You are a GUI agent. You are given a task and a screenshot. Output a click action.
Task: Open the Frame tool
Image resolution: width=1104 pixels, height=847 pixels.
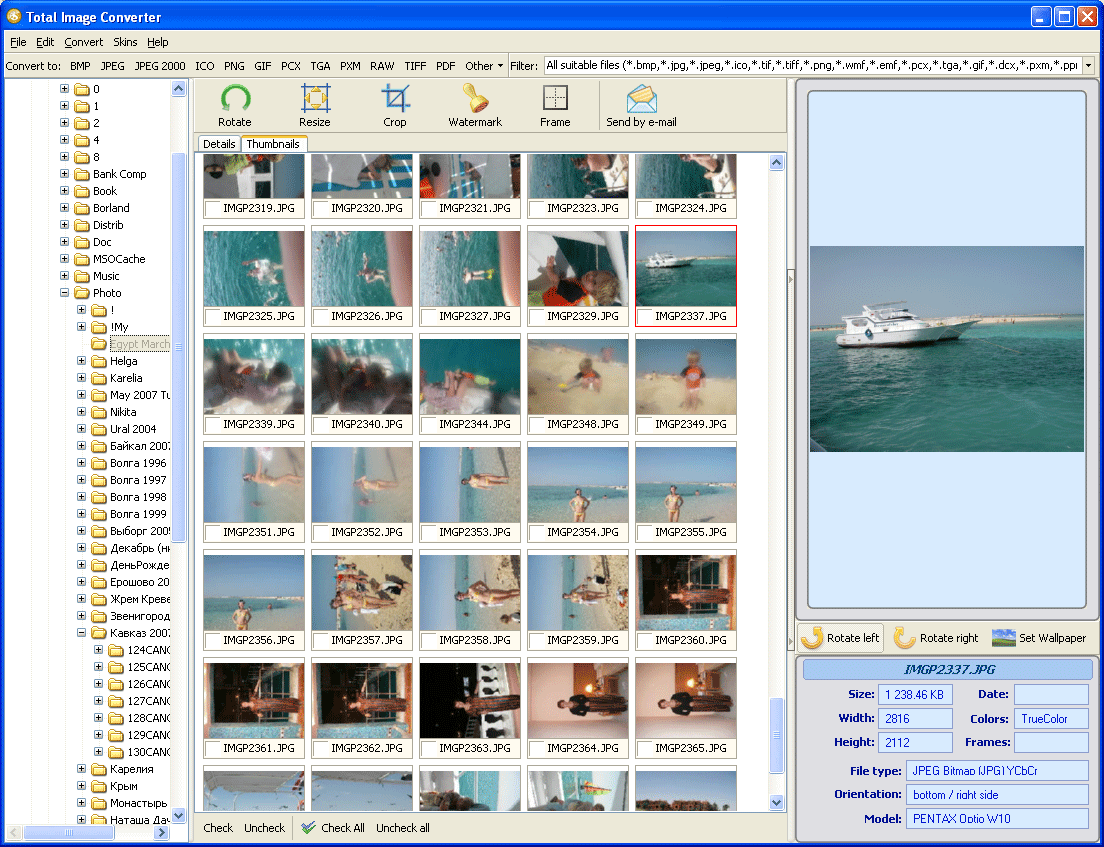click(x=555, y=99)
